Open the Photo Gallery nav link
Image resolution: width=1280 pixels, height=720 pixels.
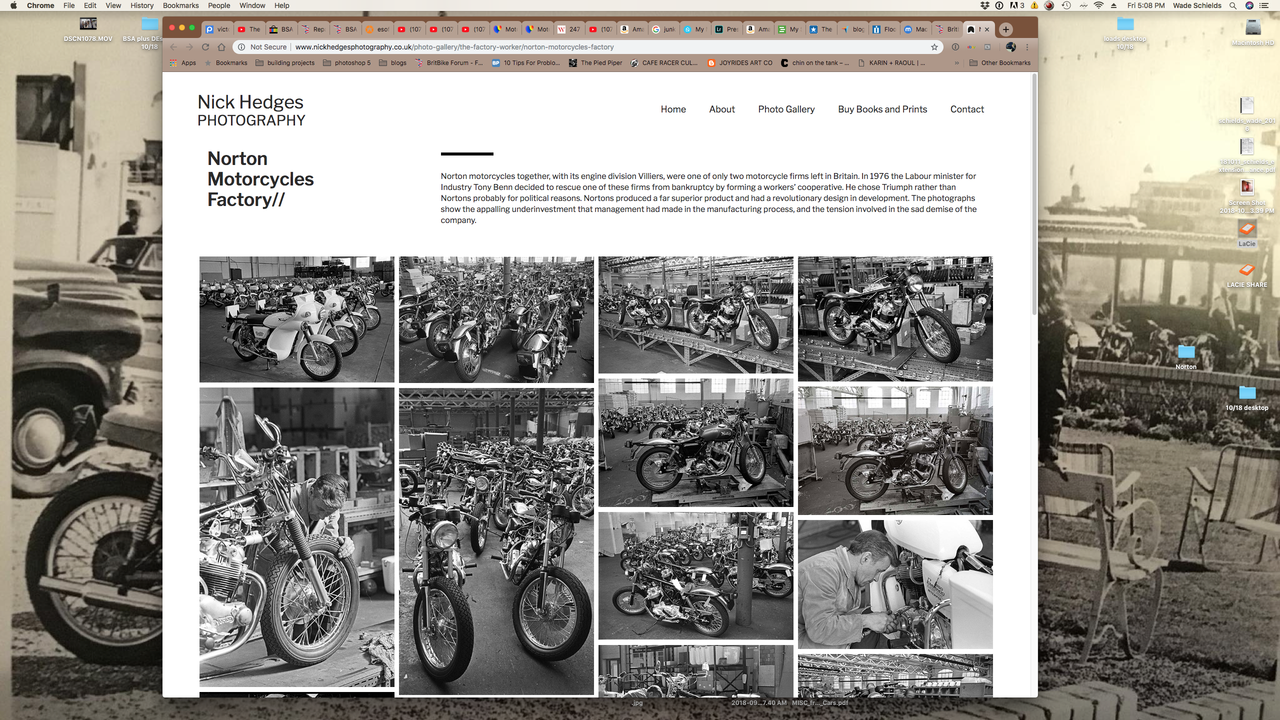coord(786,109)
